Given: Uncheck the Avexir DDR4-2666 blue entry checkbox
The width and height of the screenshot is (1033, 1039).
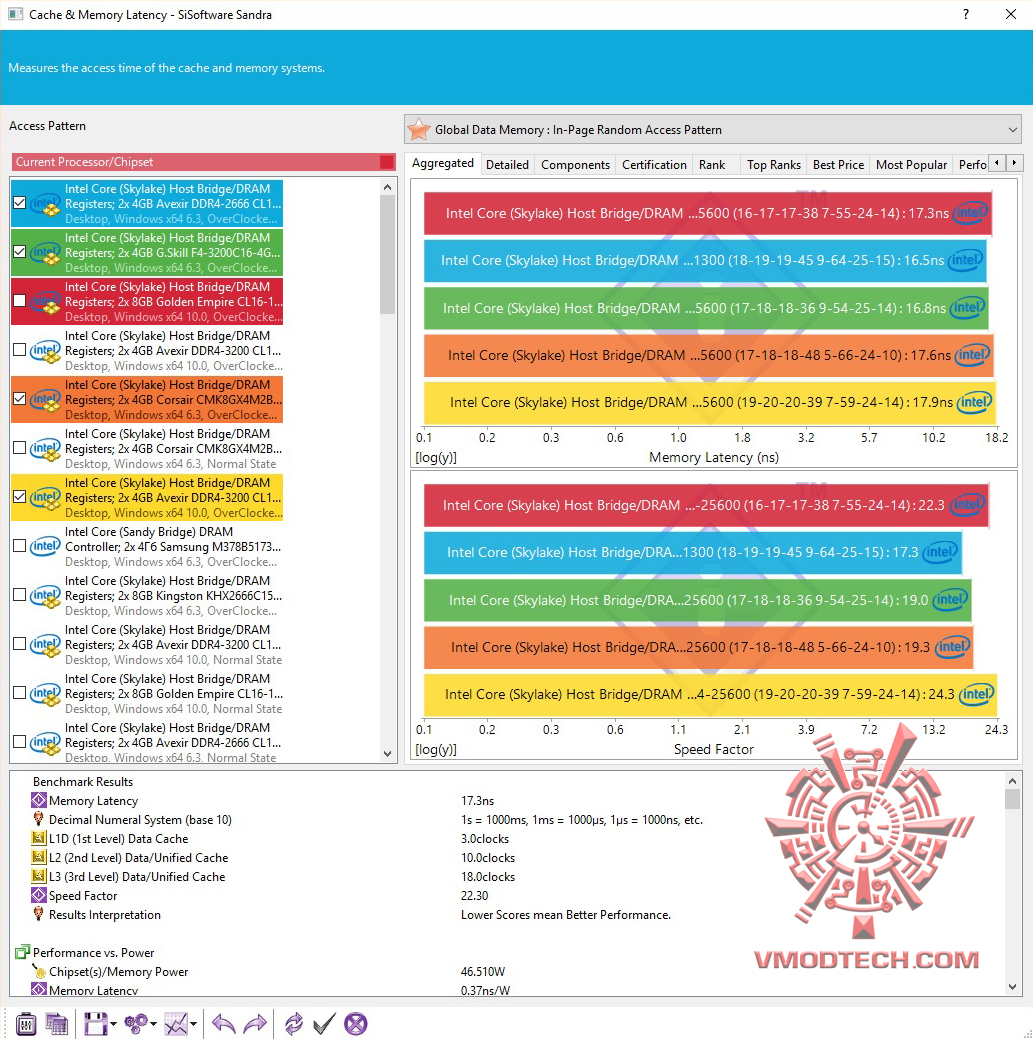Looking at the screenshot, I should (19, 203).
